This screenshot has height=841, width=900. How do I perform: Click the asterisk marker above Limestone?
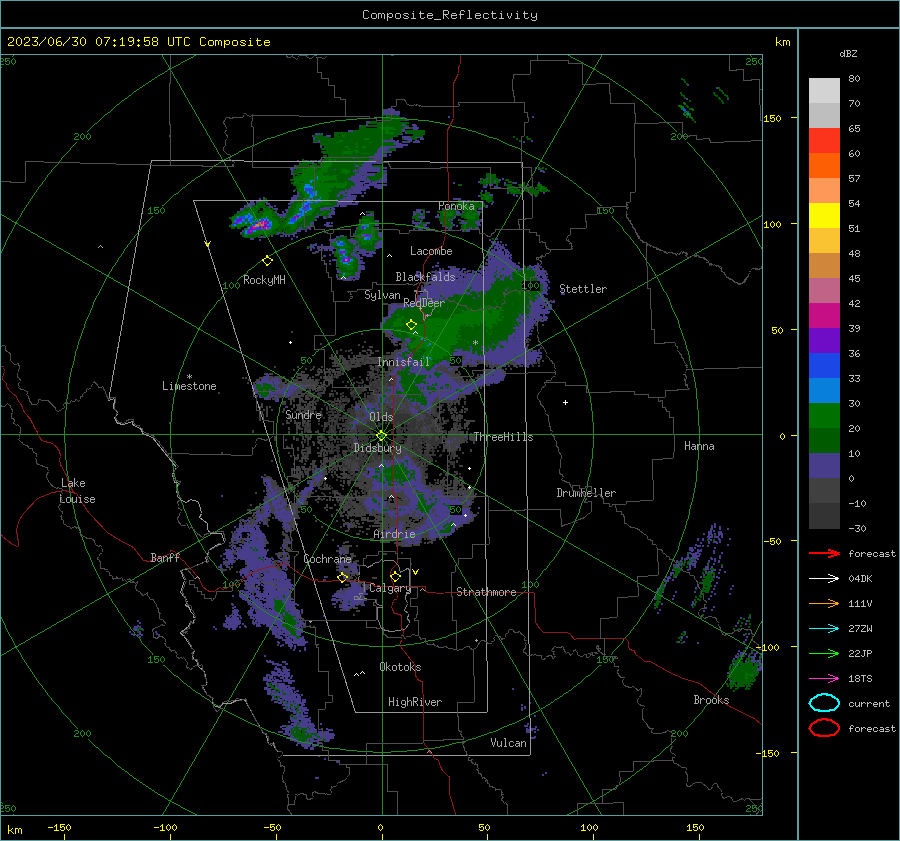click(x=189, y=377)
